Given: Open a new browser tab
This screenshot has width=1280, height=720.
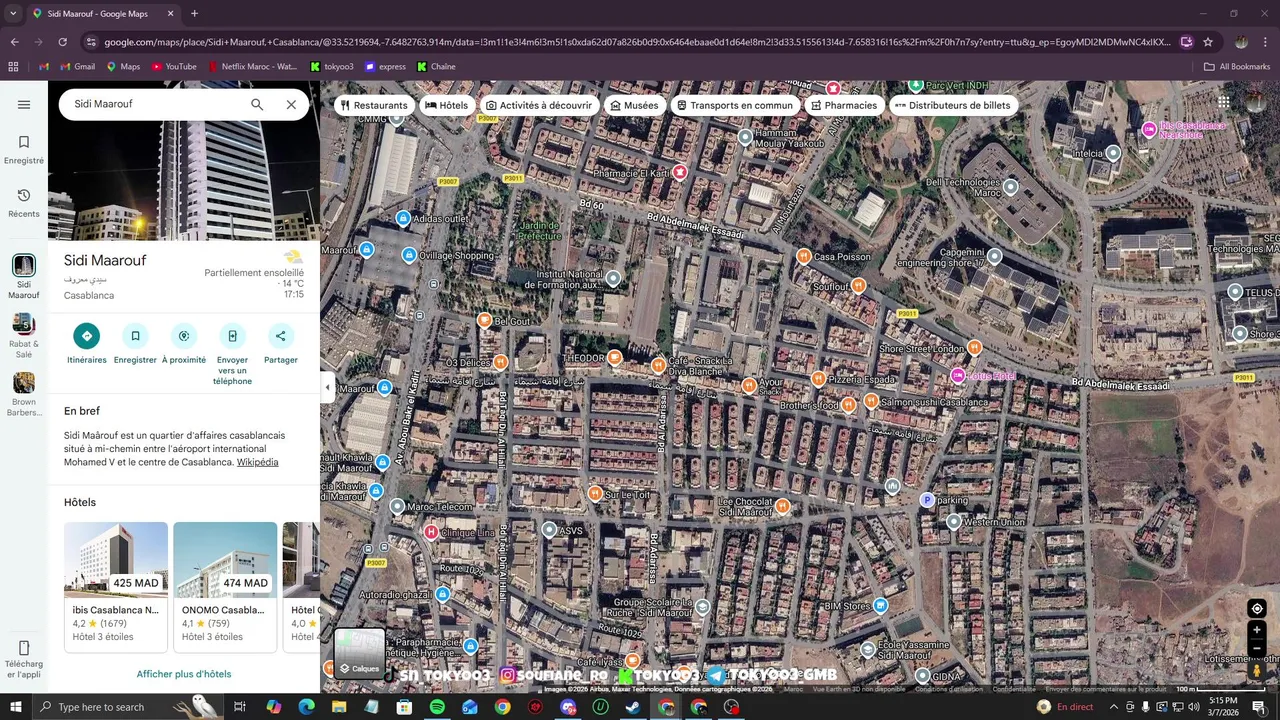Looking at the screenshot, I should point(194,14).
